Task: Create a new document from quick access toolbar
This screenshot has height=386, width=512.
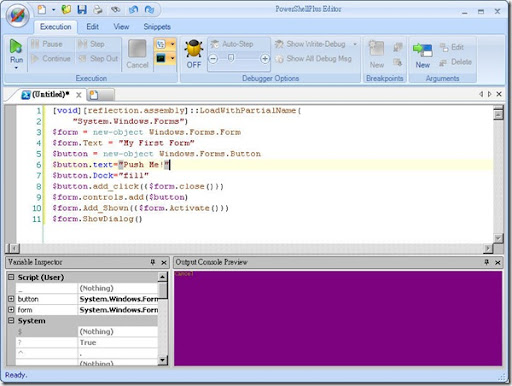Action: 42,10
